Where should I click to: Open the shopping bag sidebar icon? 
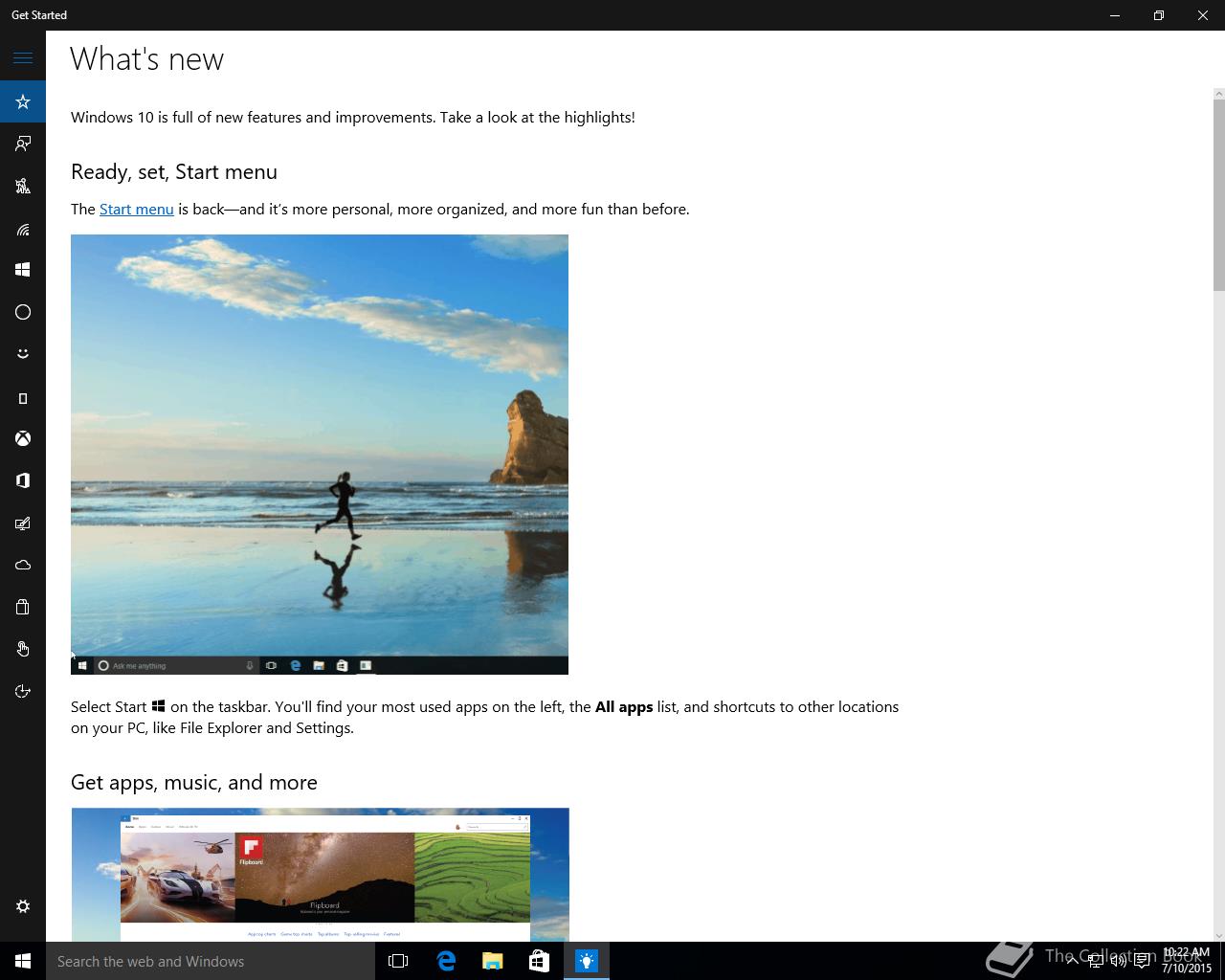coord(23,607)
